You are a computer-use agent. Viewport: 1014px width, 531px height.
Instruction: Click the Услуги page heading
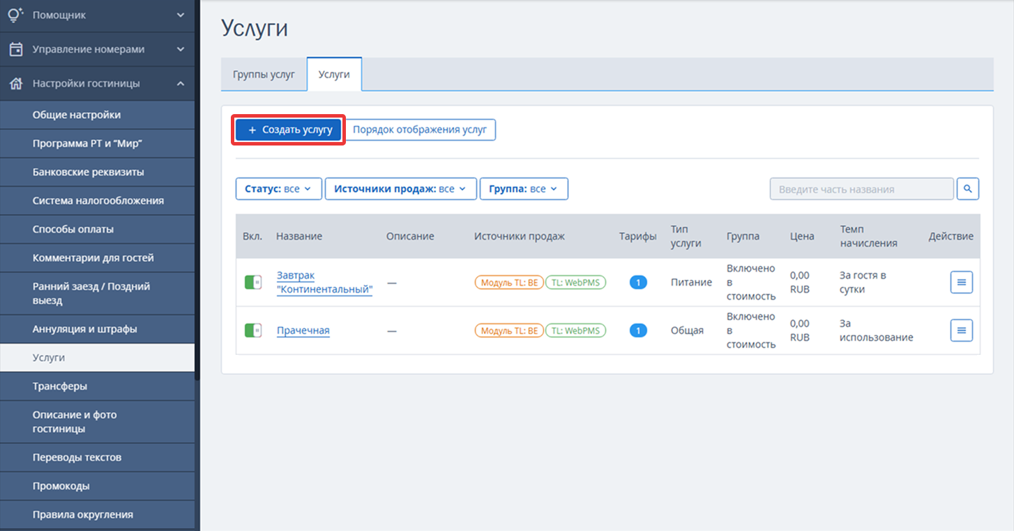254,28
